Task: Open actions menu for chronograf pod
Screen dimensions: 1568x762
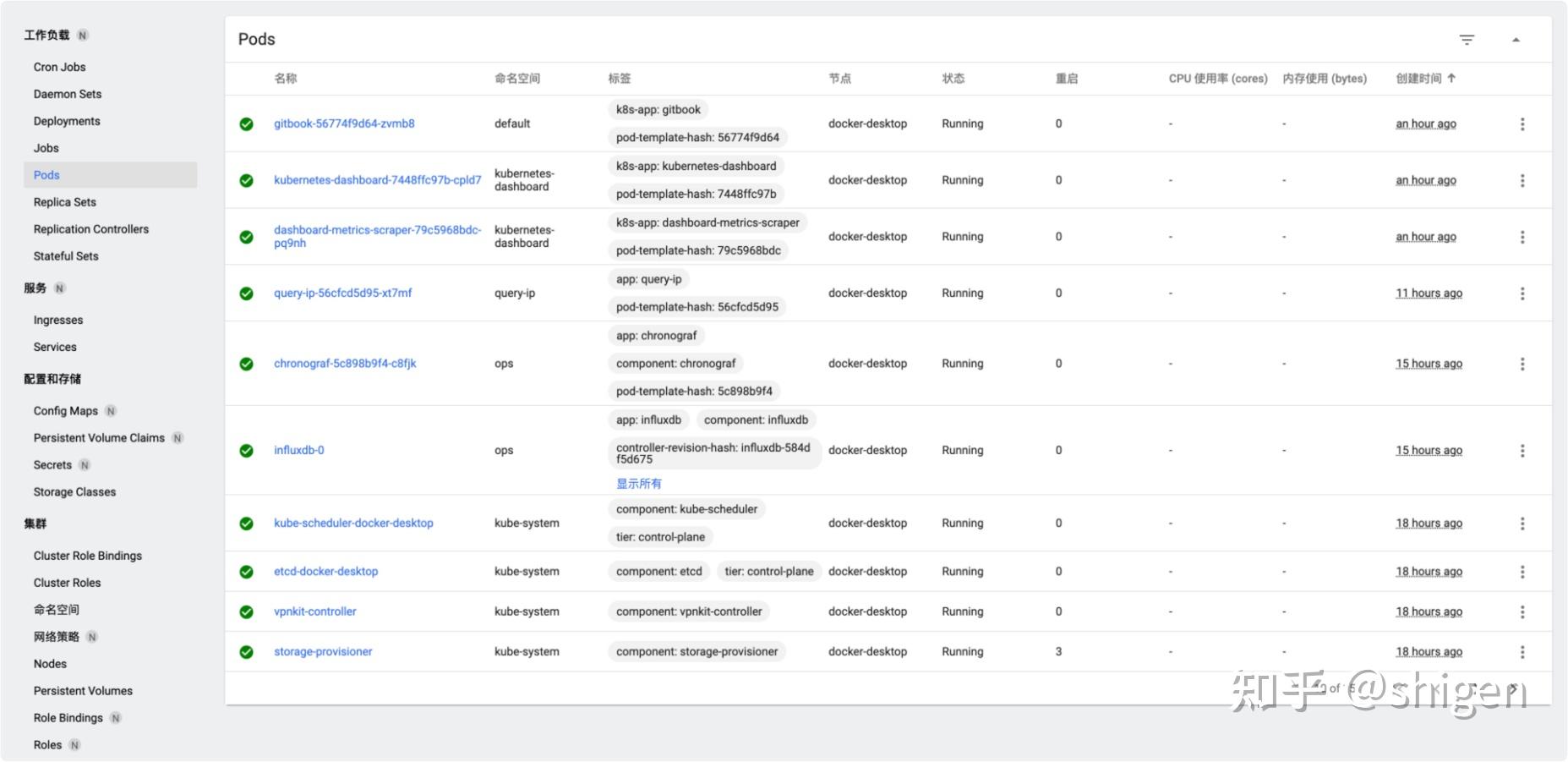Action: coord(1522,364)
